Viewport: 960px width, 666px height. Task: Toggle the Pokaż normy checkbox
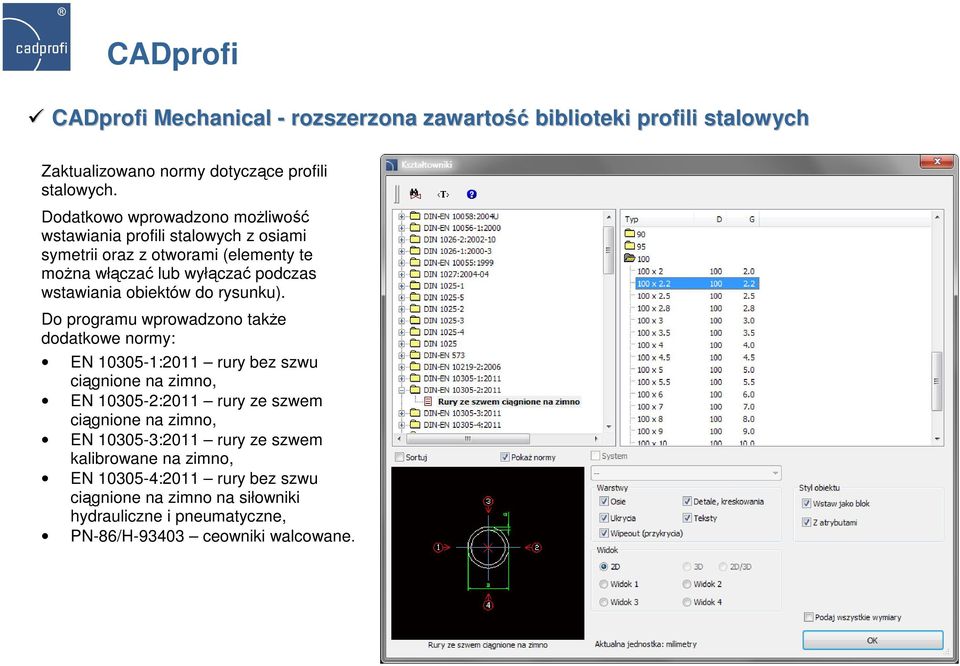505,457
